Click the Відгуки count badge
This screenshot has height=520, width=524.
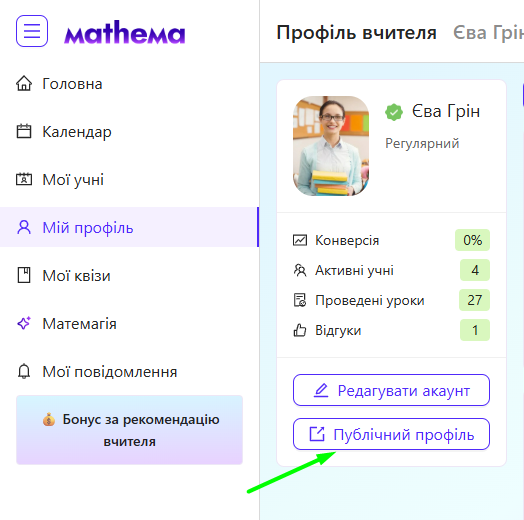(x=475, y=330)
